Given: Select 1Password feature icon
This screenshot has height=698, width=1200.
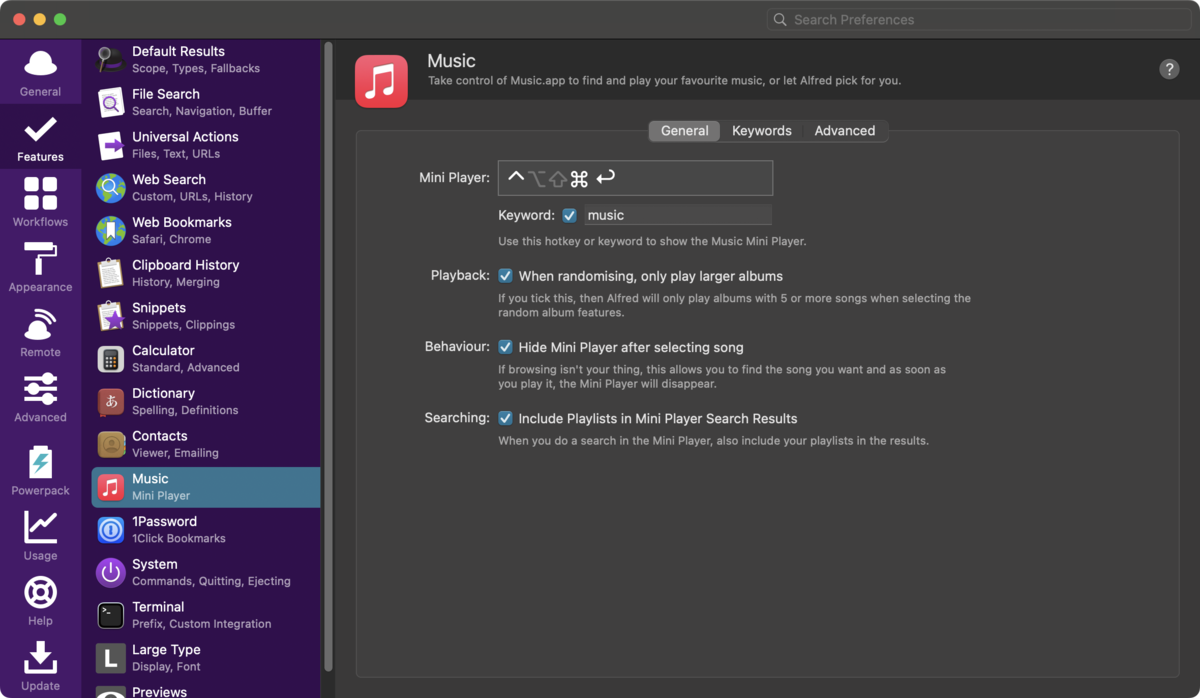Looking at the screenshot, I should tap(110, 530).
